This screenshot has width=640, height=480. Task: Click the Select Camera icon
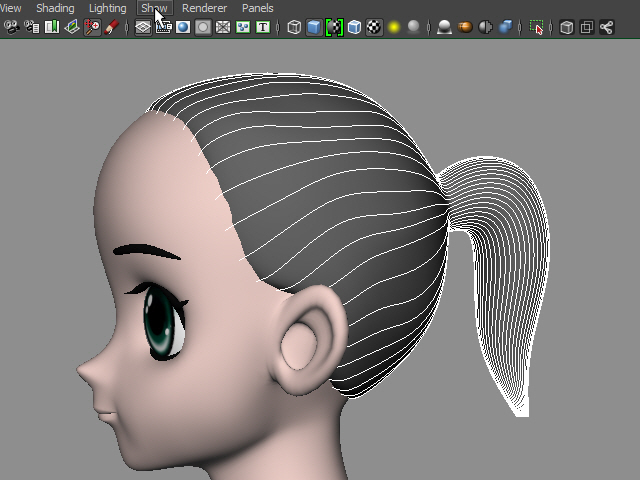[11, 27]
